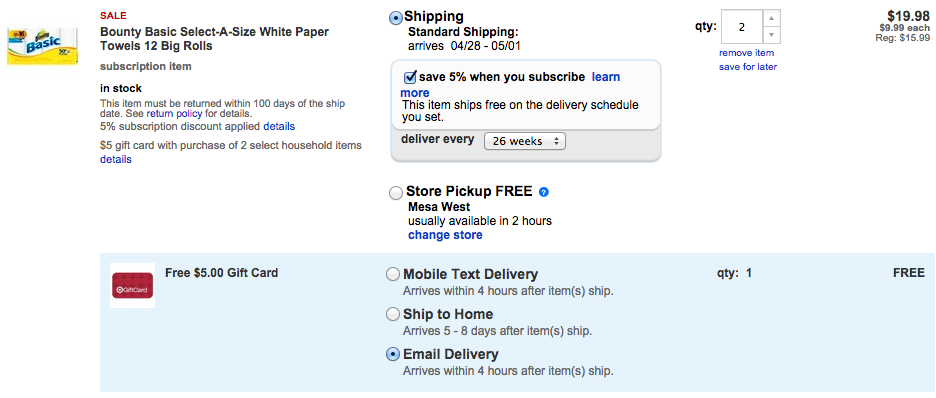Decrease quantity with the down arrow
936x398 pixels.
[772, 35]
